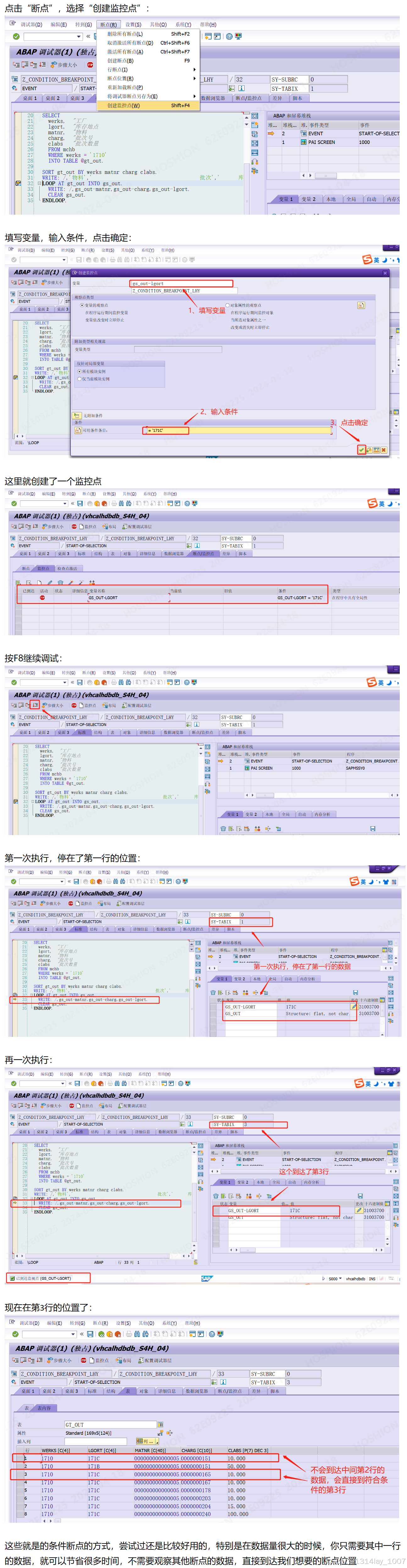Open the 表内容 tab in the last screenshot
Viewport: 407px width, 1568px height.
coord(44,1408)
